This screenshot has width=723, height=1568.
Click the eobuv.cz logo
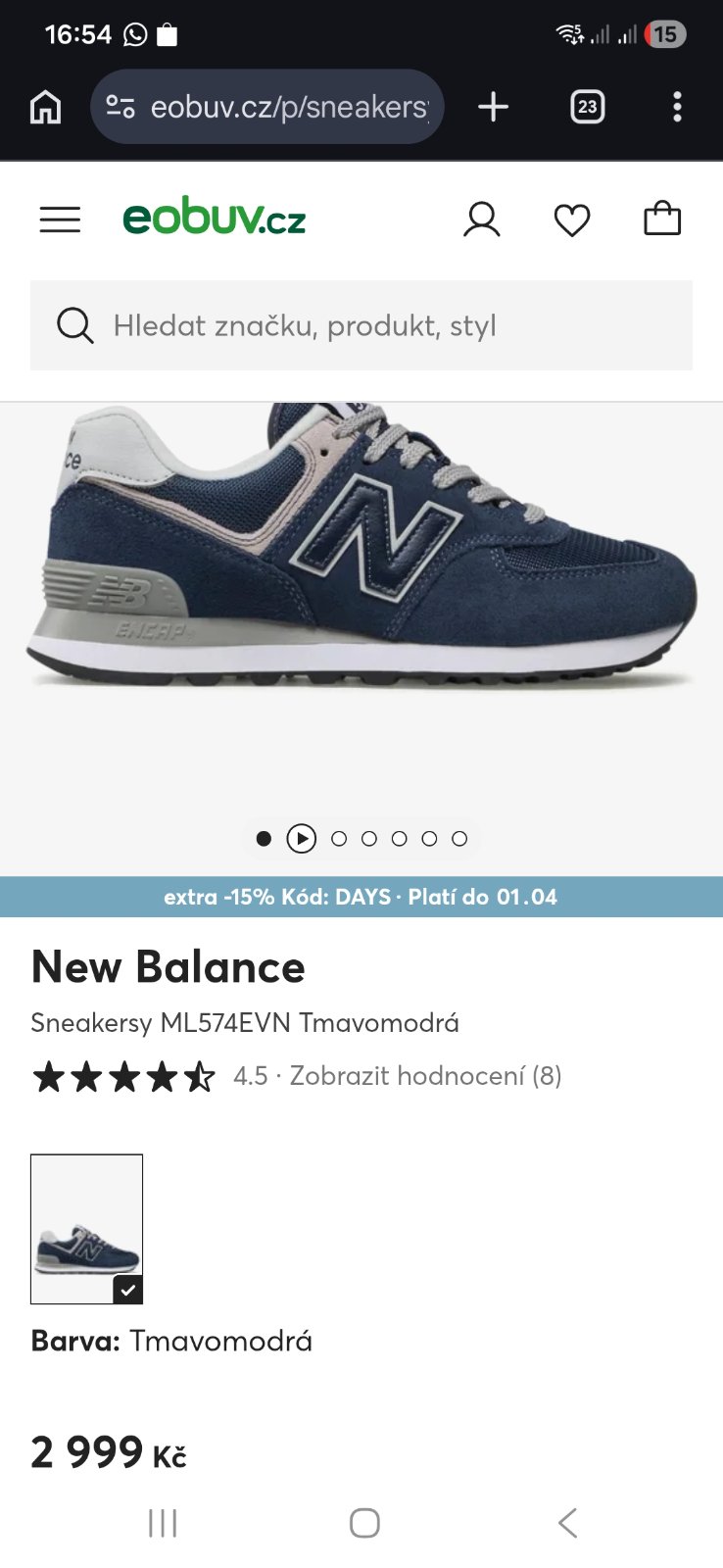tap(215, 218)
